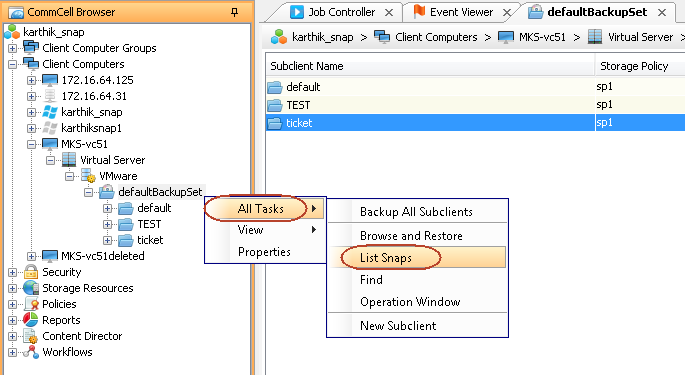This screenshot has width=685, height=375.
Task: Choose Find in the submenu
Action: coord(417,280)
